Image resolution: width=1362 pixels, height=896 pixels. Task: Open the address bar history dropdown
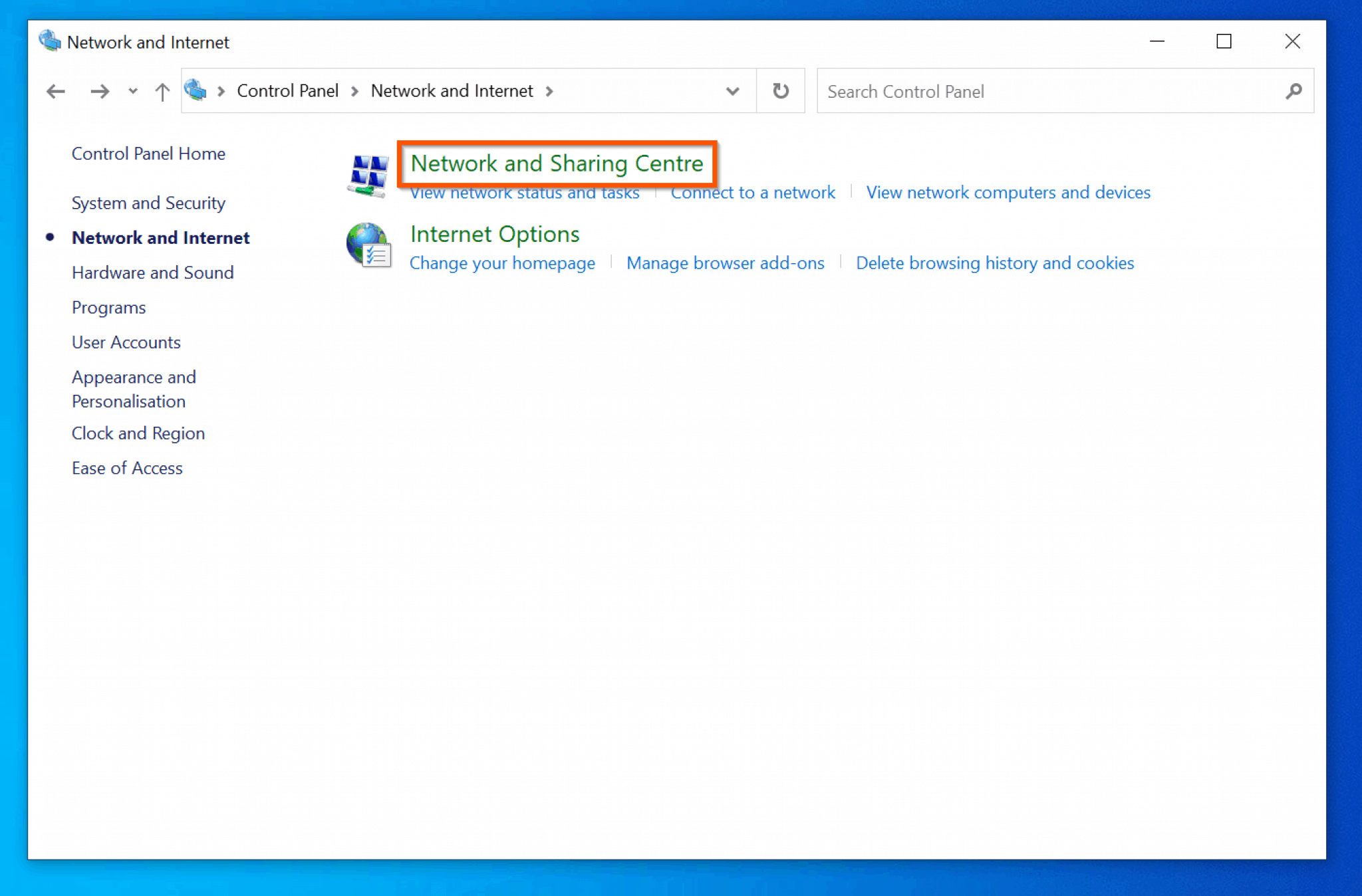tap(732, 91)
